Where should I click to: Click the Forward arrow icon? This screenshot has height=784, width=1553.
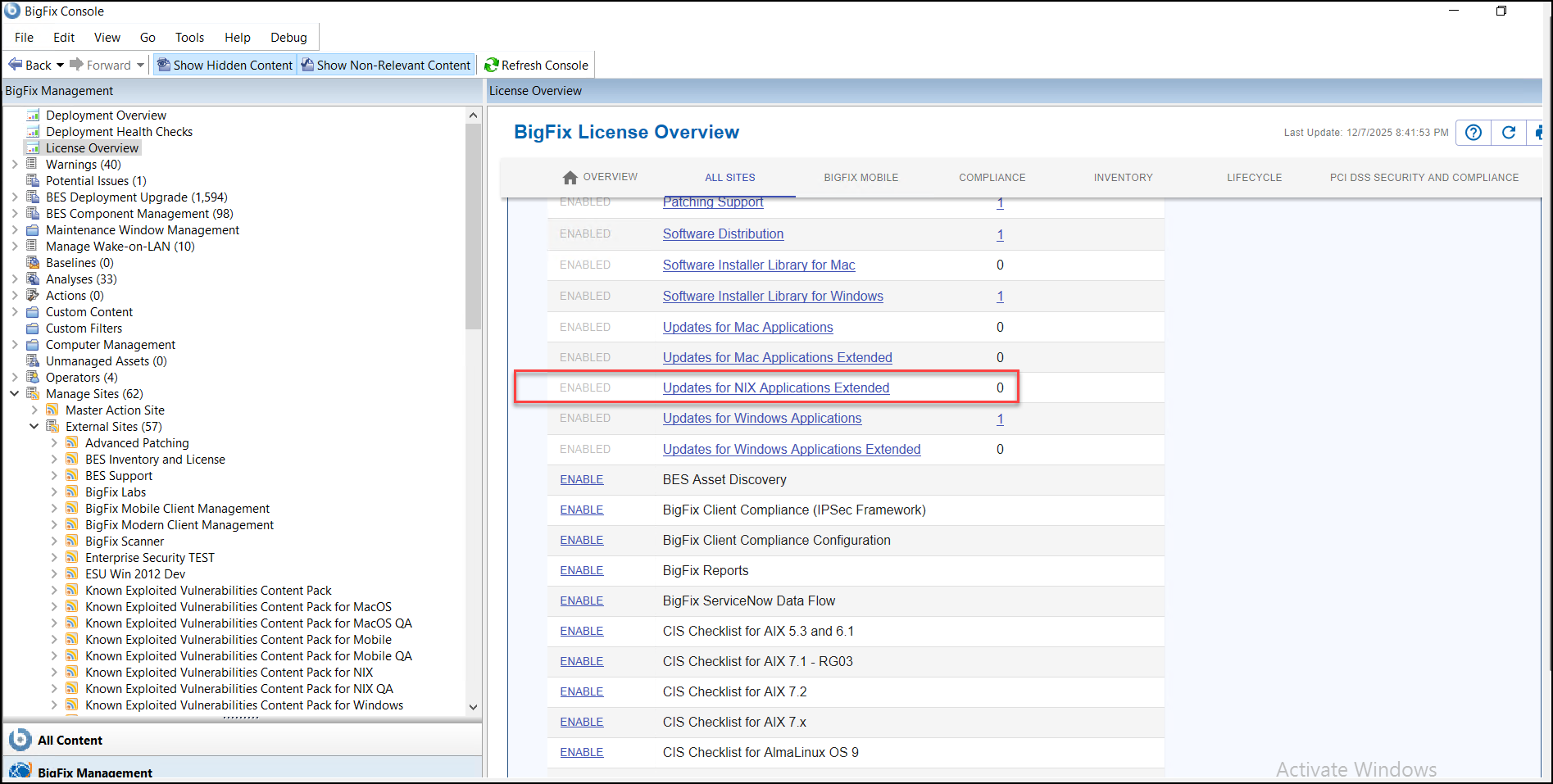coord(76,65)
